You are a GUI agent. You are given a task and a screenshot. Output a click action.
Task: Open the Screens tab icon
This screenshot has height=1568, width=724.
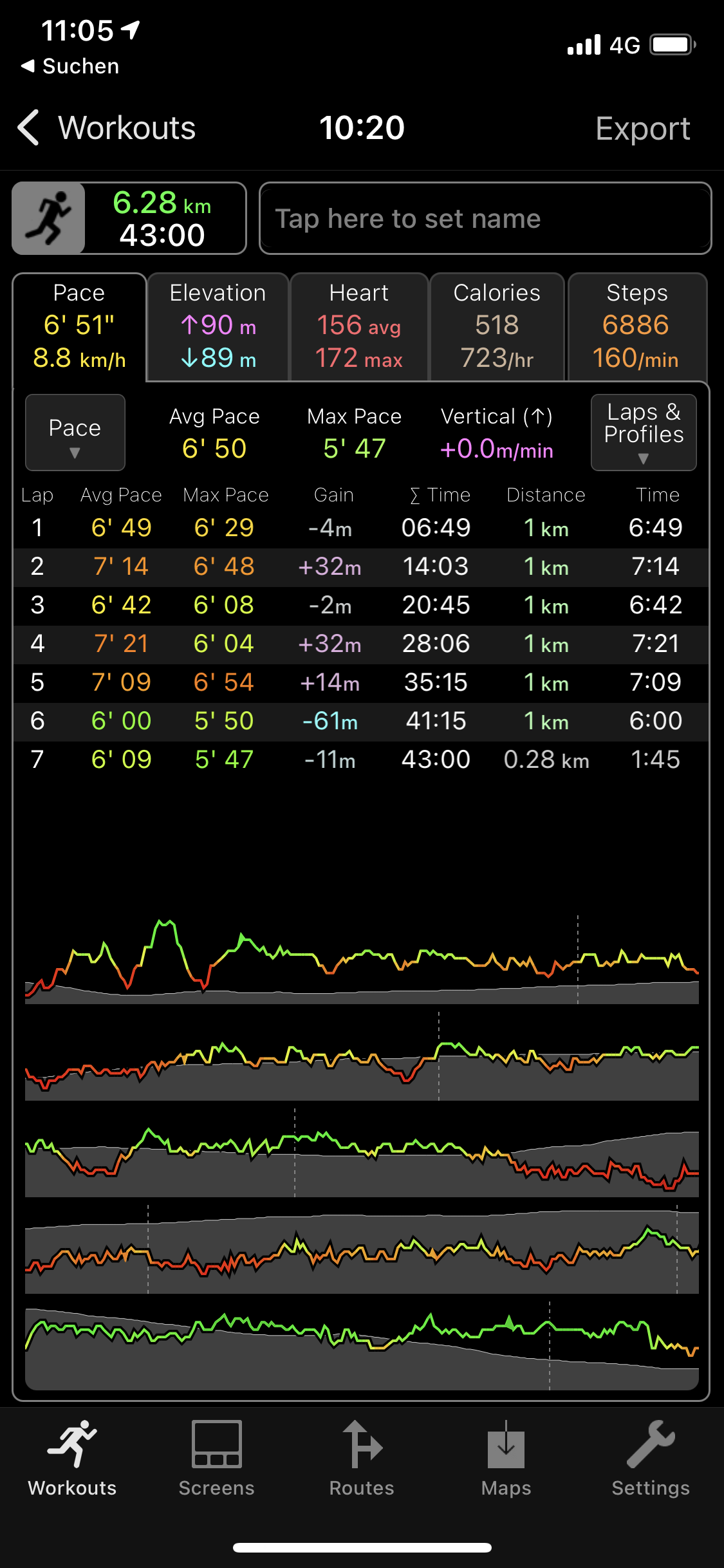(x=217, y=1445)
